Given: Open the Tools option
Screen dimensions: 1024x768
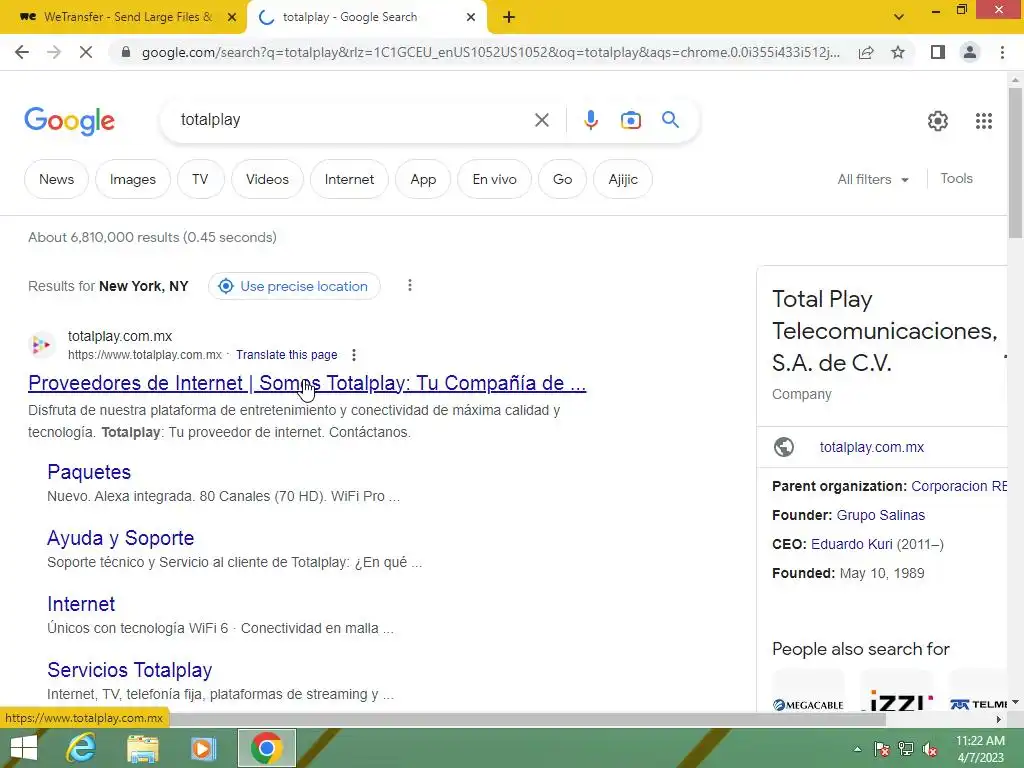Looking at the screenshot, I should click(956, 178).
